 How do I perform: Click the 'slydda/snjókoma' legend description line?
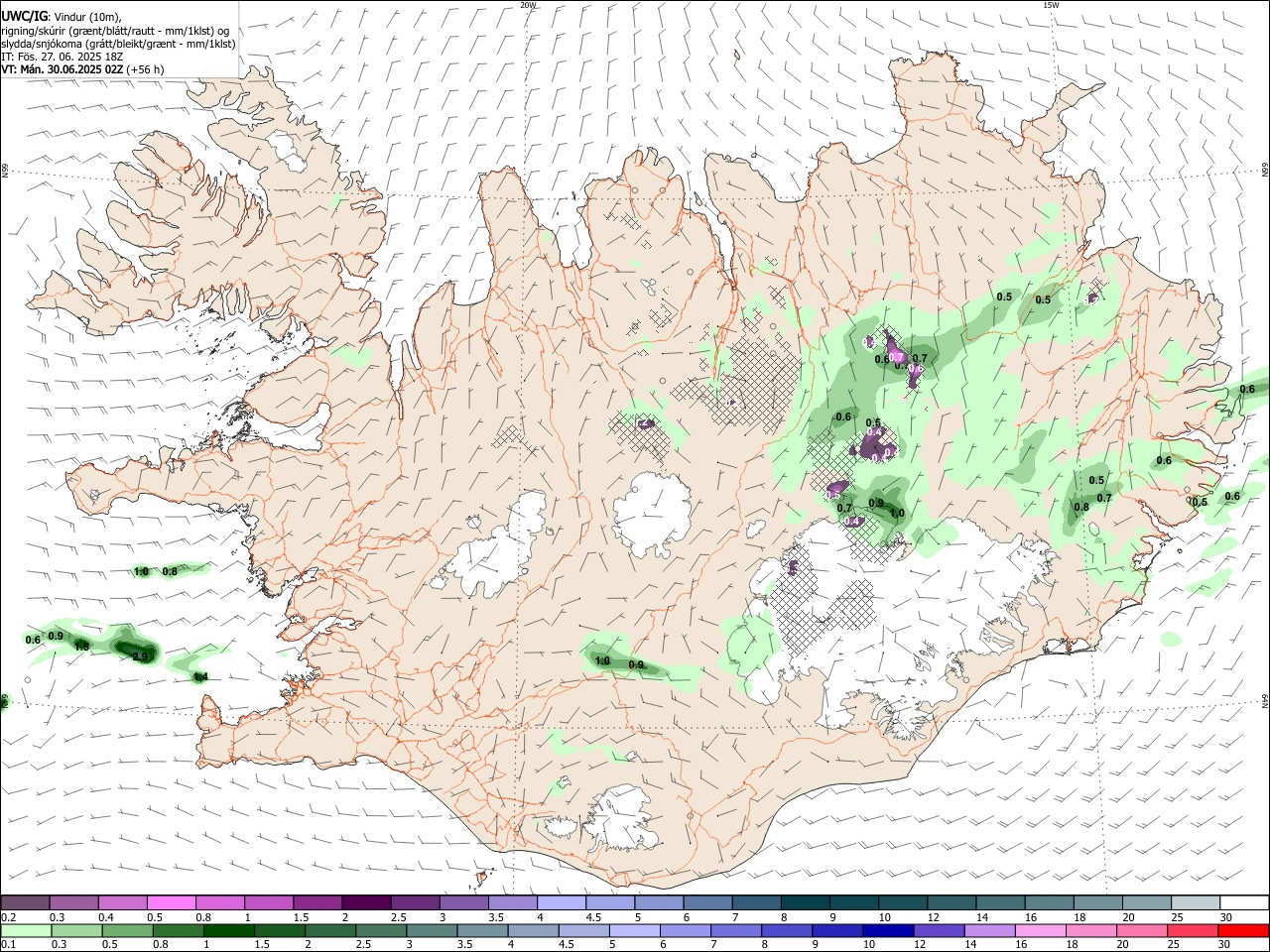pyautogui.click(x=118, y=44)
